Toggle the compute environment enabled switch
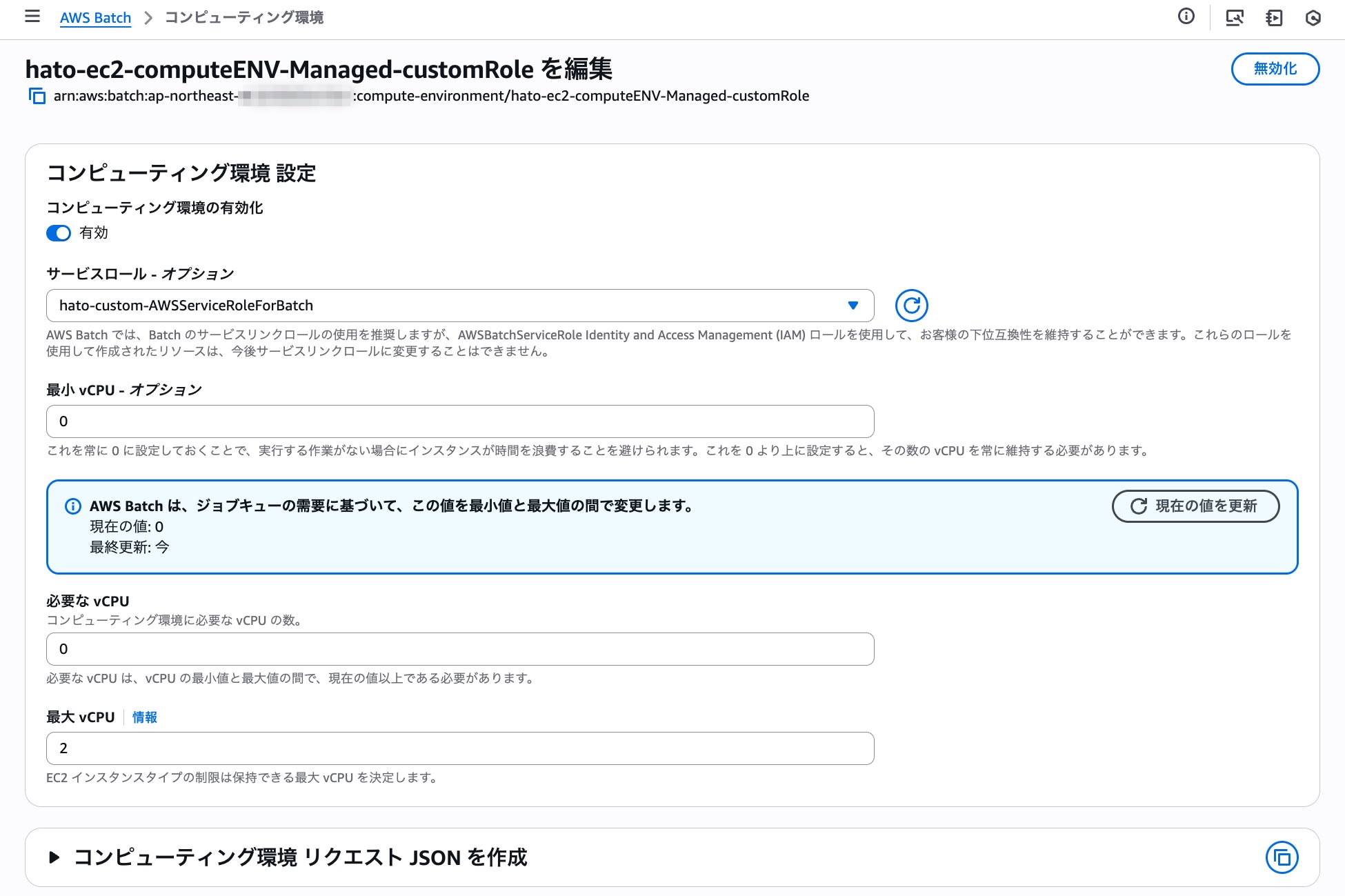This screenshot has width=1345, height=896. point(59,233)
